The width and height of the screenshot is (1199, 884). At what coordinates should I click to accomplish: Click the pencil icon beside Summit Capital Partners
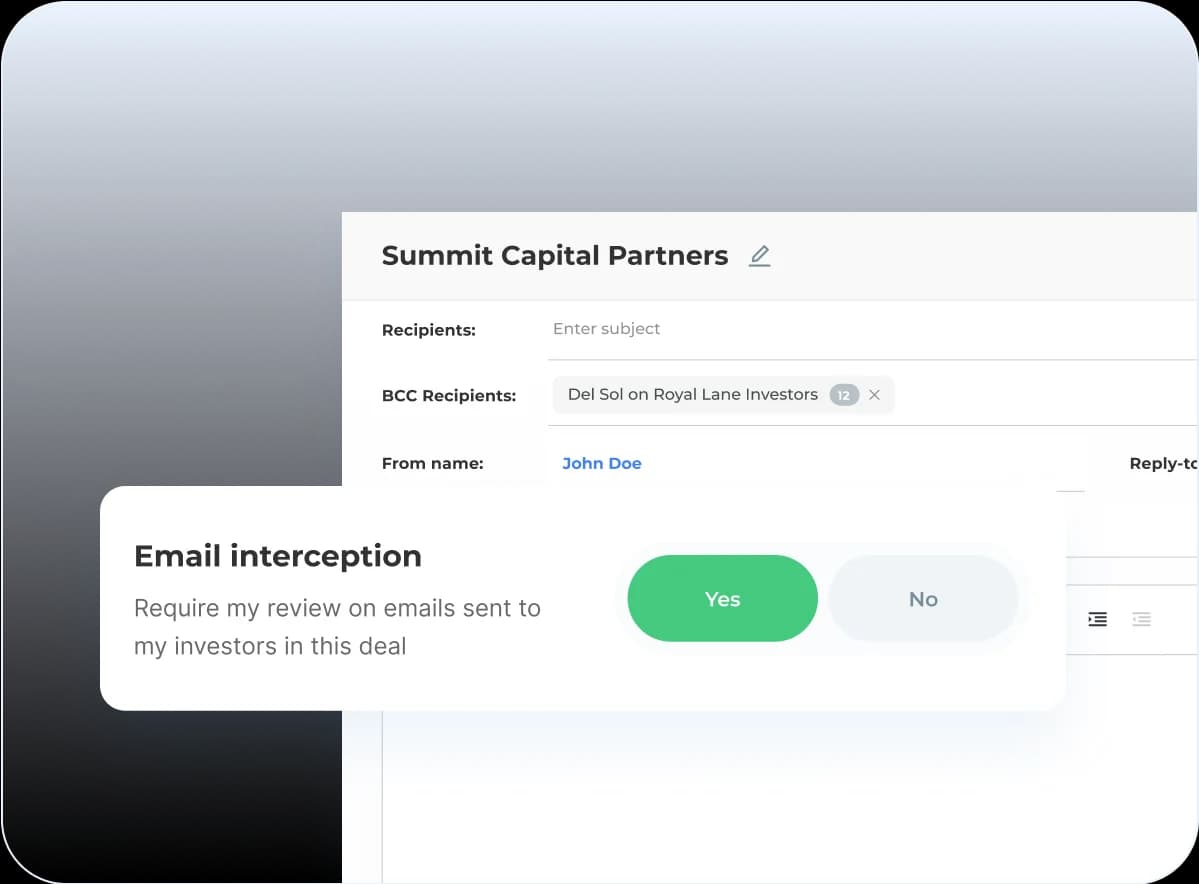click(760, 256)
